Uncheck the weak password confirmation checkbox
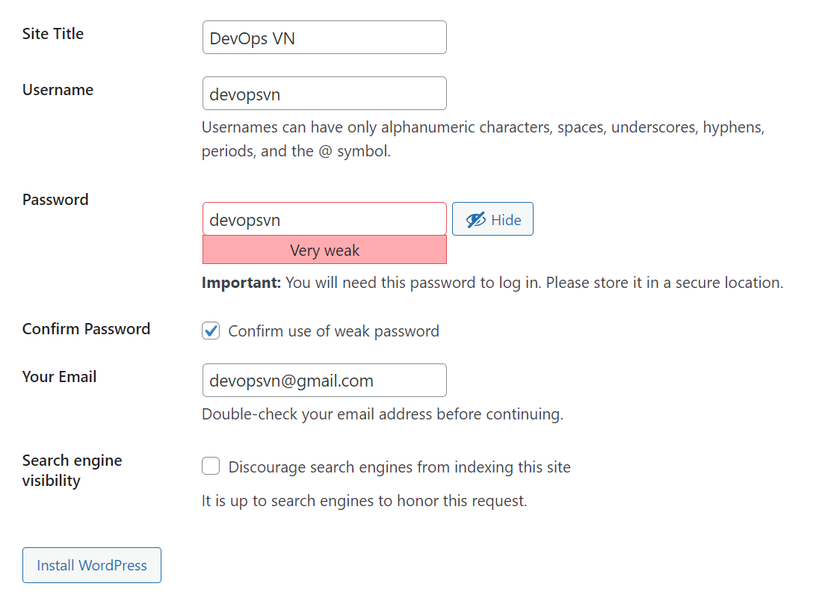This screenshot has width=825, height=602. 211,331
